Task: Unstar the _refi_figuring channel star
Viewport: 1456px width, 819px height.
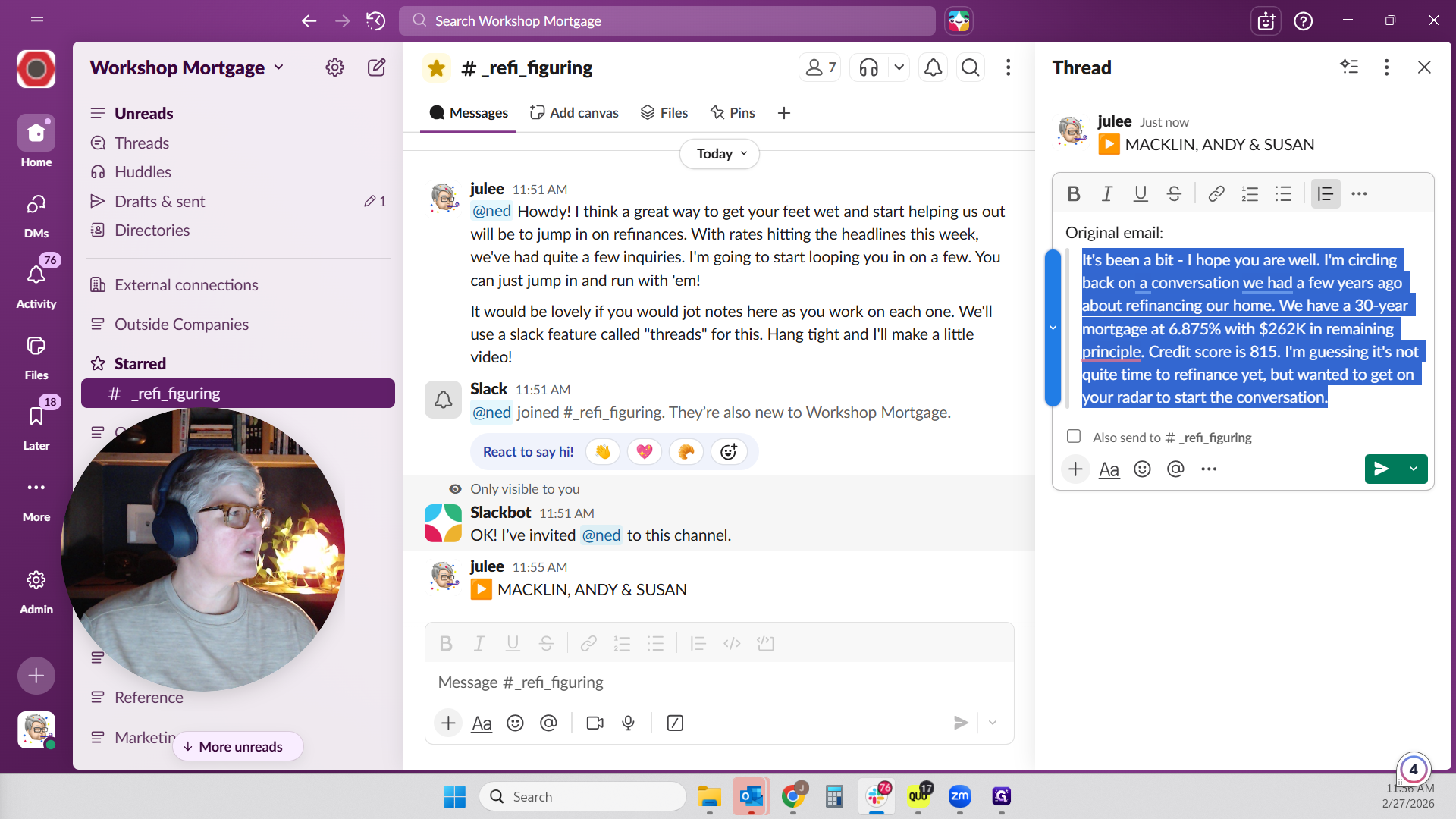Action: pos(436,68)
